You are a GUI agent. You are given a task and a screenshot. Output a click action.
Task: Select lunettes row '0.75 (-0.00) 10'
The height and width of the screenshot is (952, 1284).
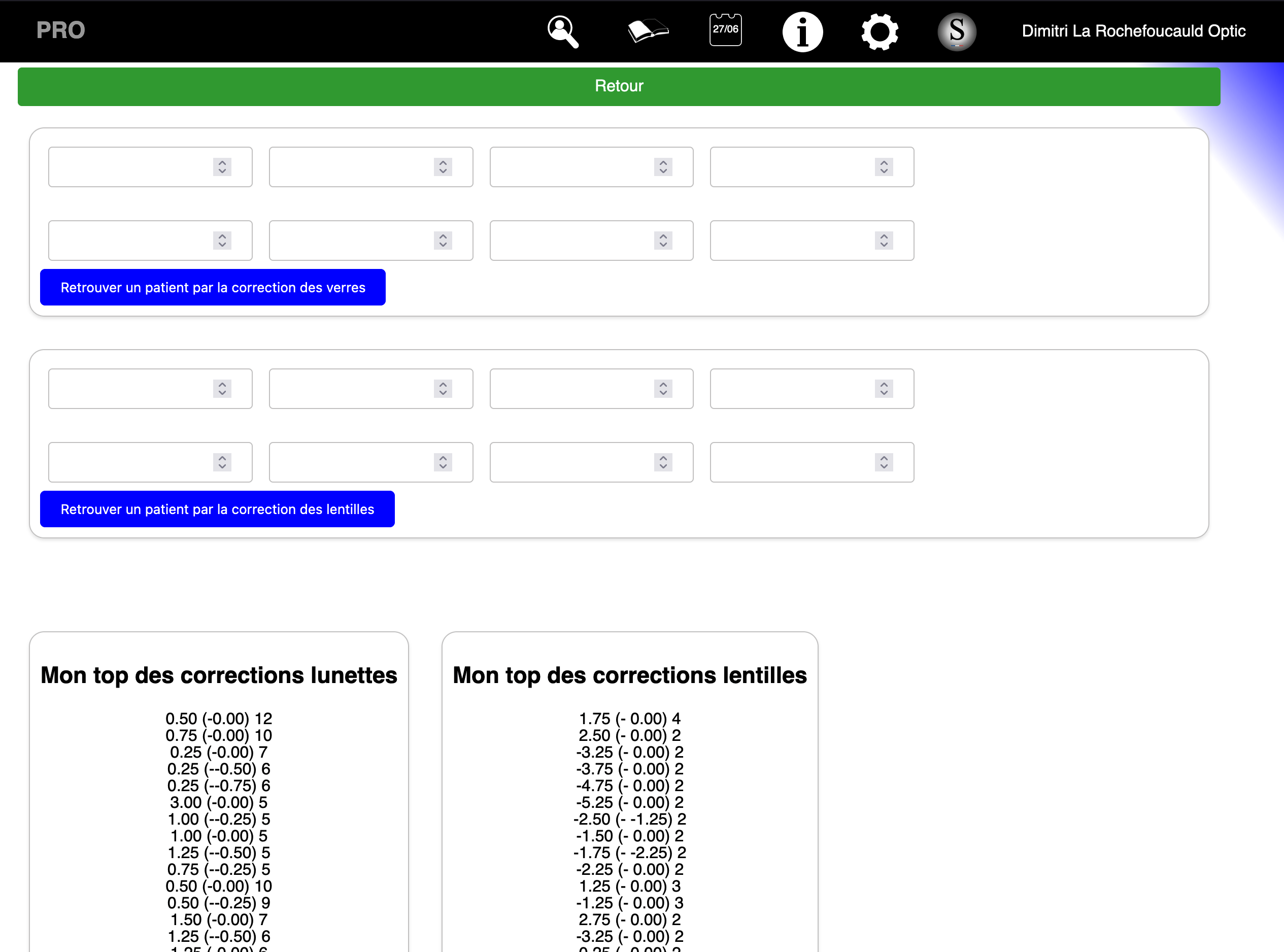click(x=219, y=736)
